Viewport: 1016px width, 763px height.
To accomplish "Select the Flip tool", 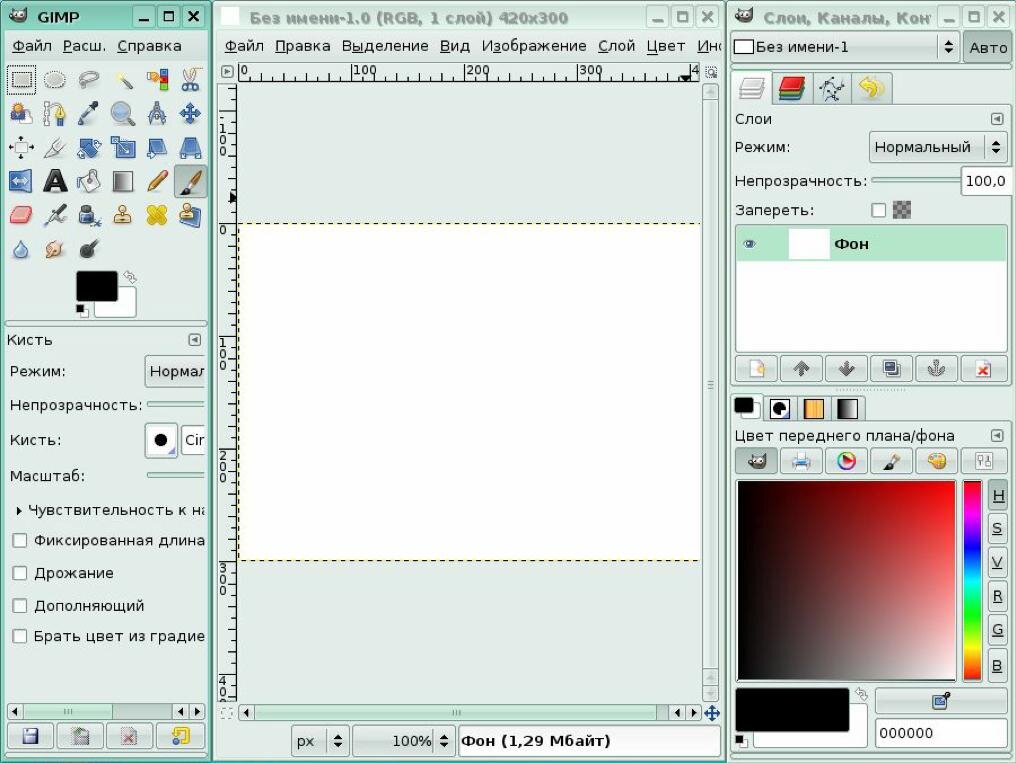I will coord(21,181).
